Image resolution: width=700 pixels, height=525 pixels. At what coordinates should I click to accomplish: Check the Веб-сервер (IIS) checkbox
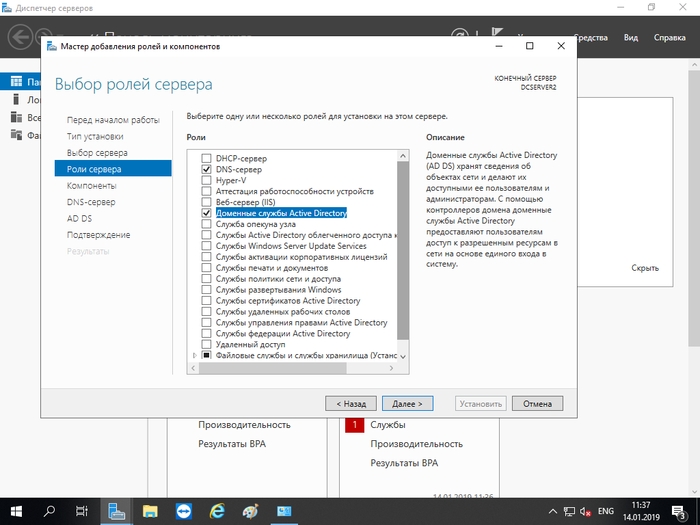pos(206,202)
